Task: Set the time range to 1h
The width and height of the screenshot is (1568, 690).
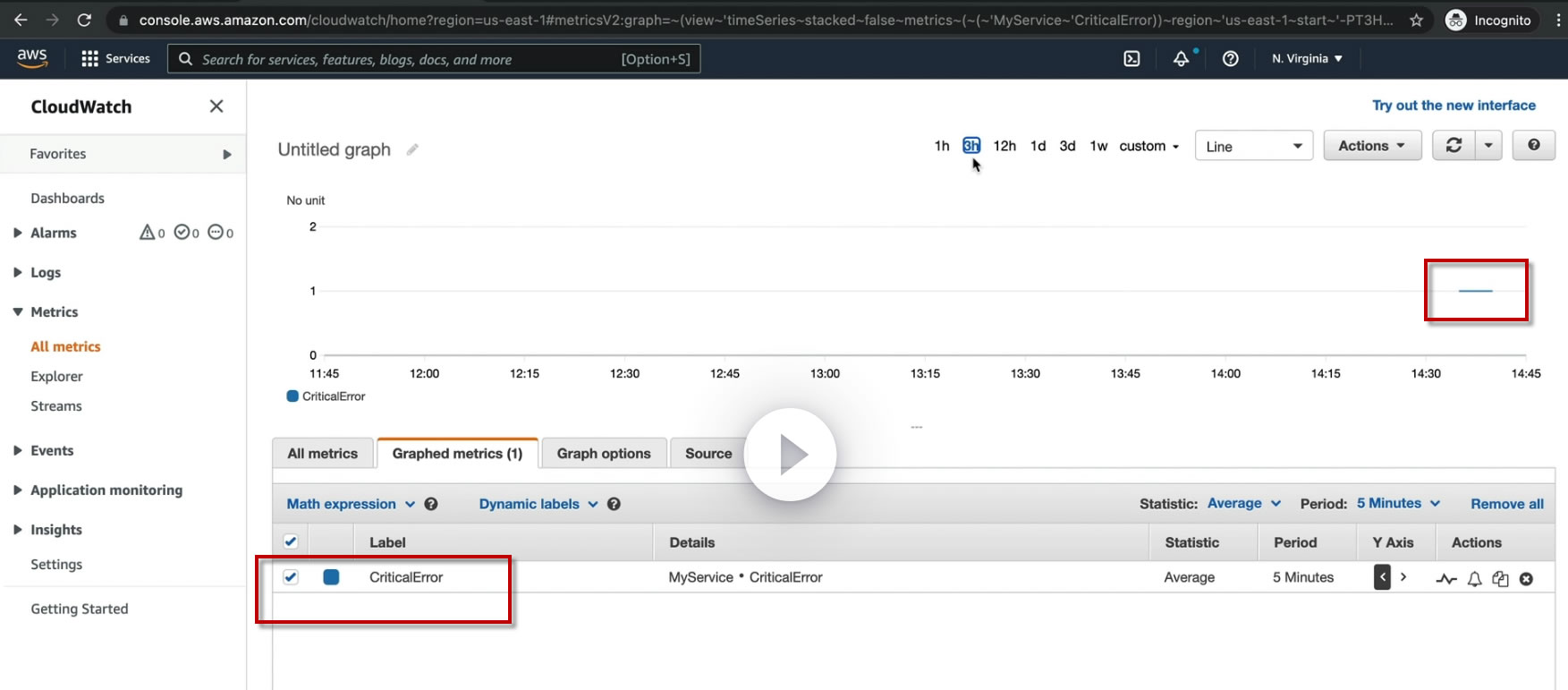Action: (942, 146)
